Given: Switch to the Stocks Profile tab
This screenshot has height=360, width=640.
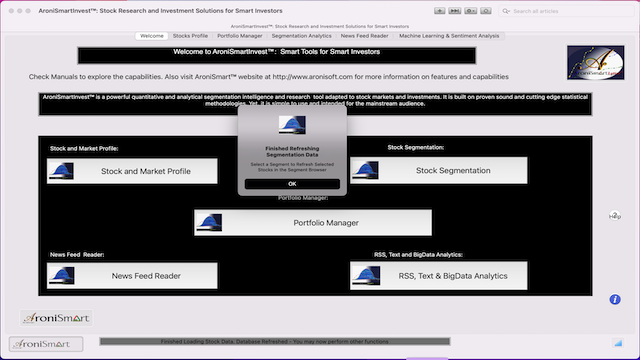Looking at the screenshot, I should [190, 36].
